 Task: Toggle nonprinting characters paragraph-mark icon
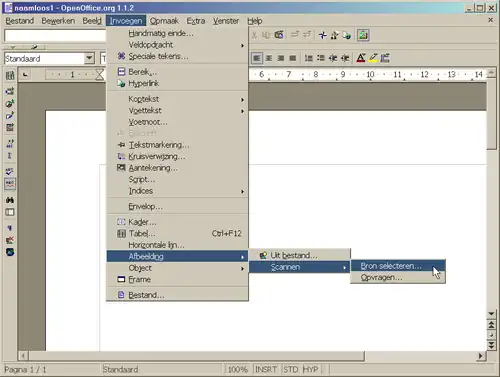click(x=10, y=228)
